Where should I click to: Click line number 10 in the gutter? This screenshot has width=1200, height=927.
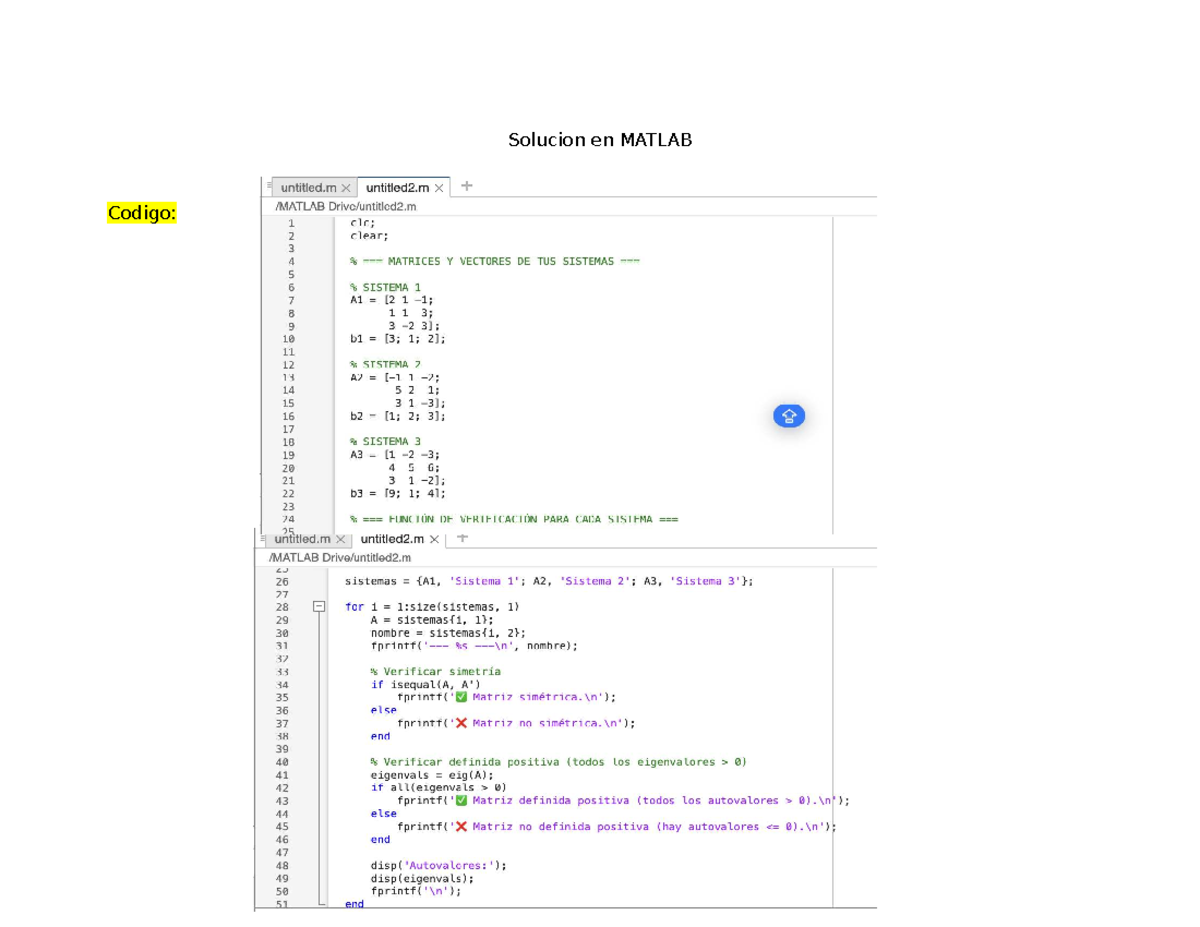289,339
